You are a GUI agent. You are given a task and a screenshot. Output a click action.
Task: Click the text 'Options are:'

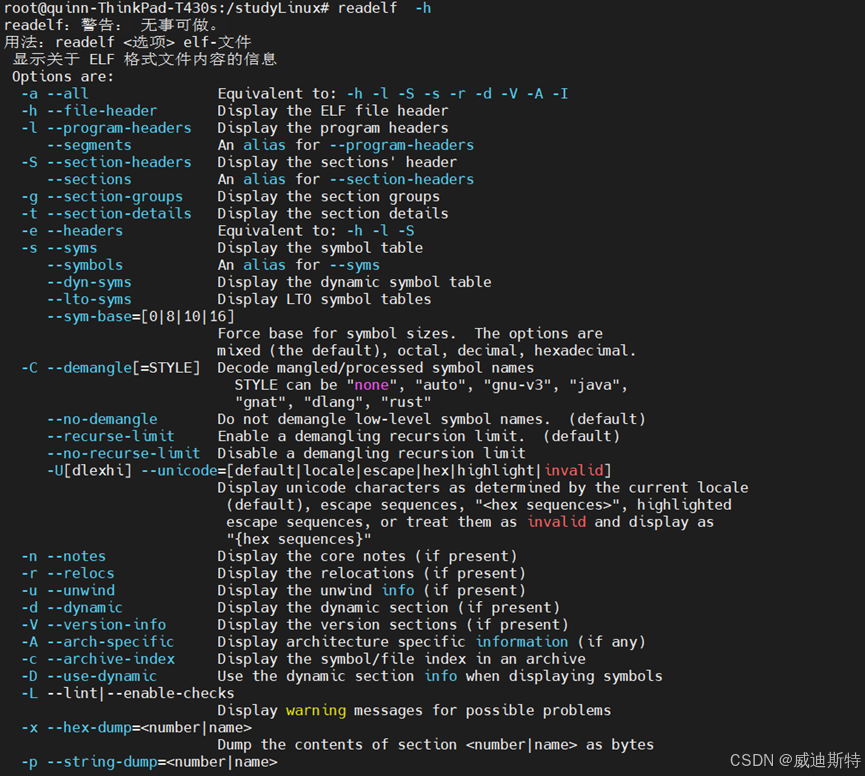(63, 77)
